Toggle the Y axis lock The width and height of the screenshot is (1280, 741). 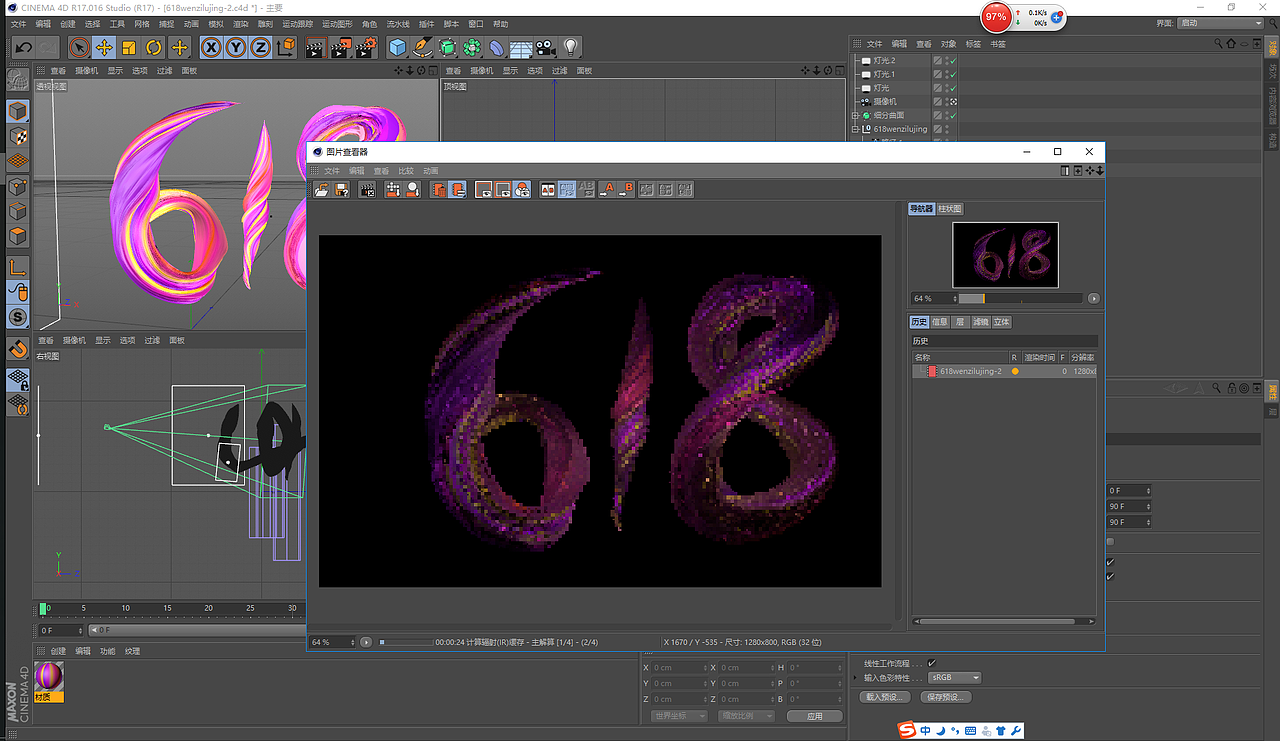pos(236,47)
